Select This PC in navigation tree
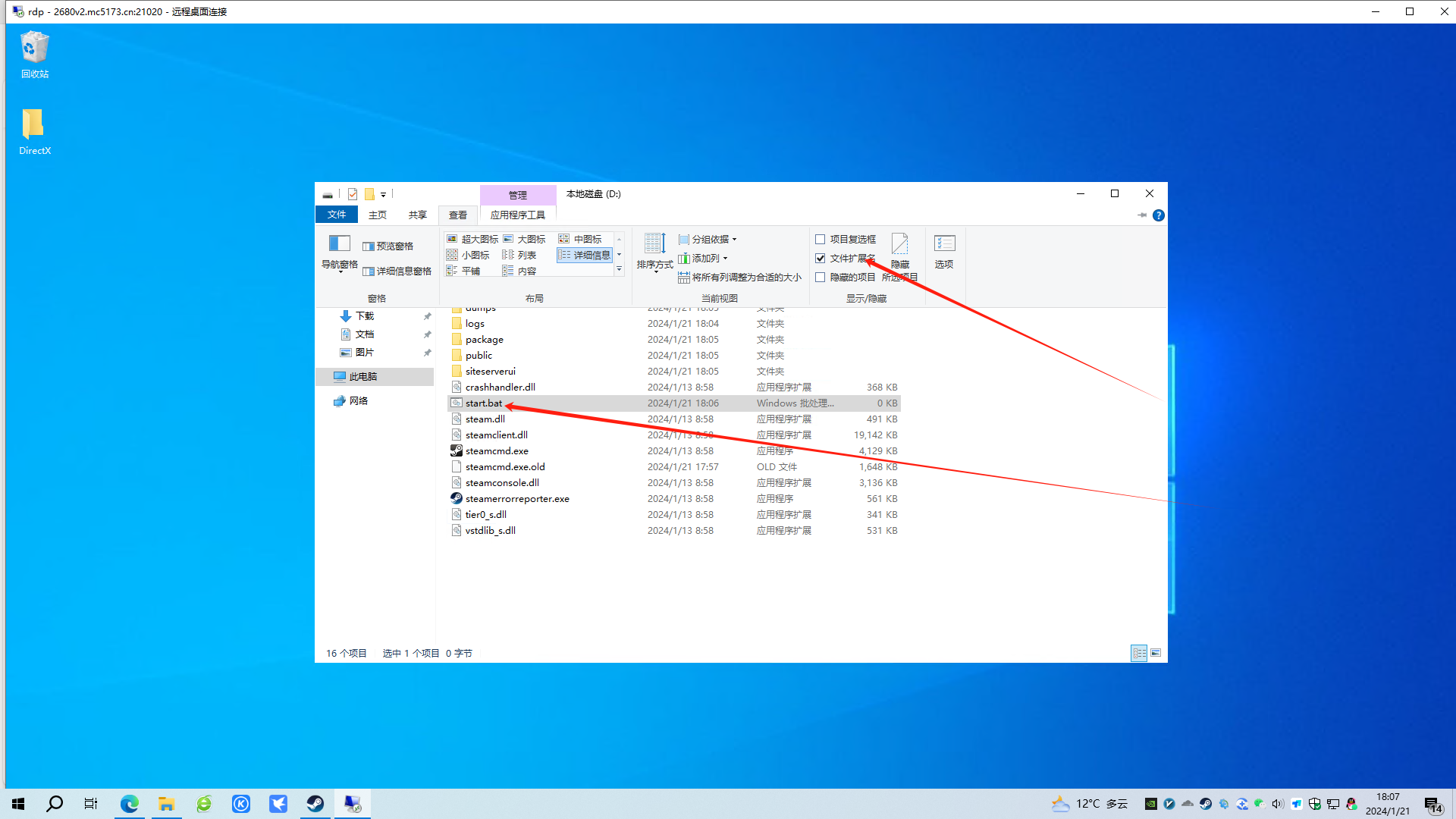1456x819 pixels. [x=362, y=376]
